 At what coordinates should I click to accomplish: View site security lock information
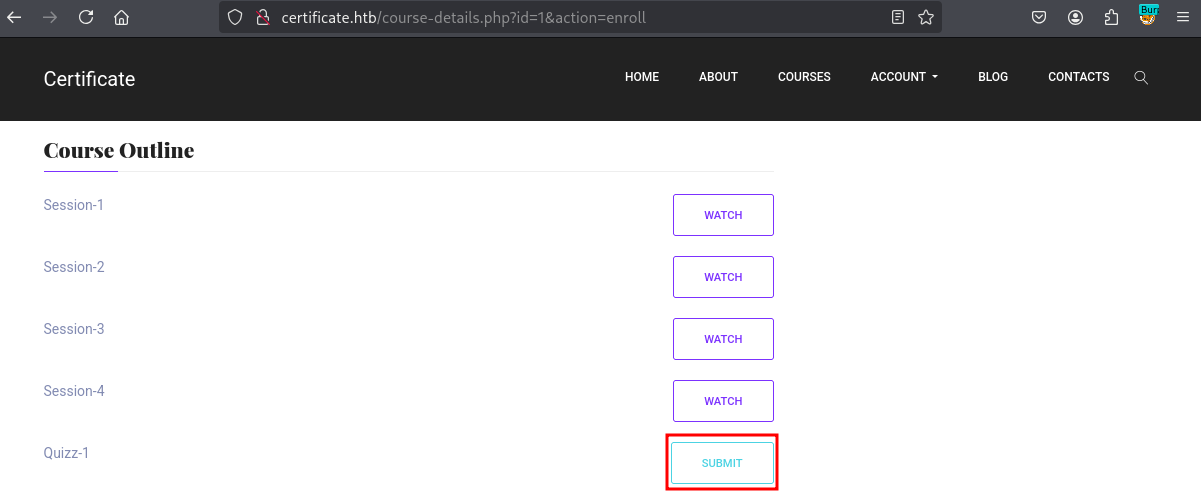click(263, 17)
